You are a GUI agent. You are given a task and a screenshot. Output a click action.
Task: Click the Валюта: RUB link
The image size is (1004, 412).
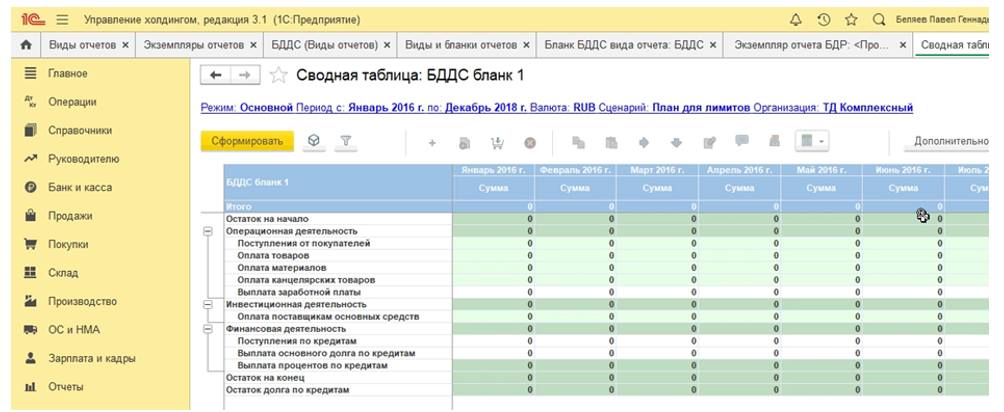click(563, 108)
